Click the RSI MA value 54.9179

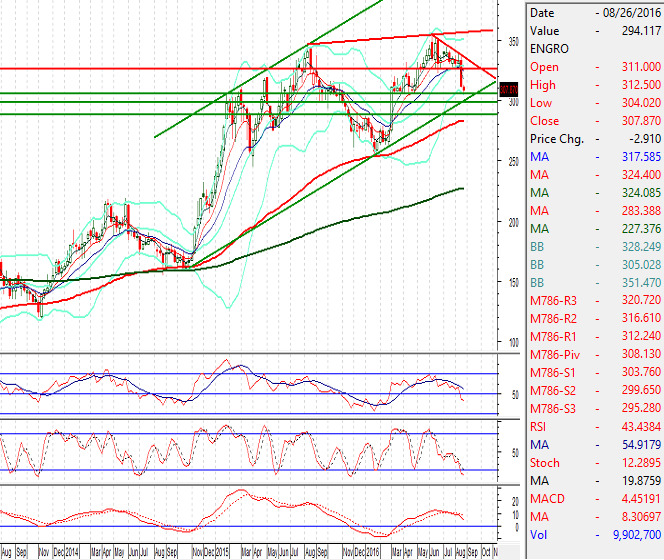pyautogui.click(x=641, y=445)
